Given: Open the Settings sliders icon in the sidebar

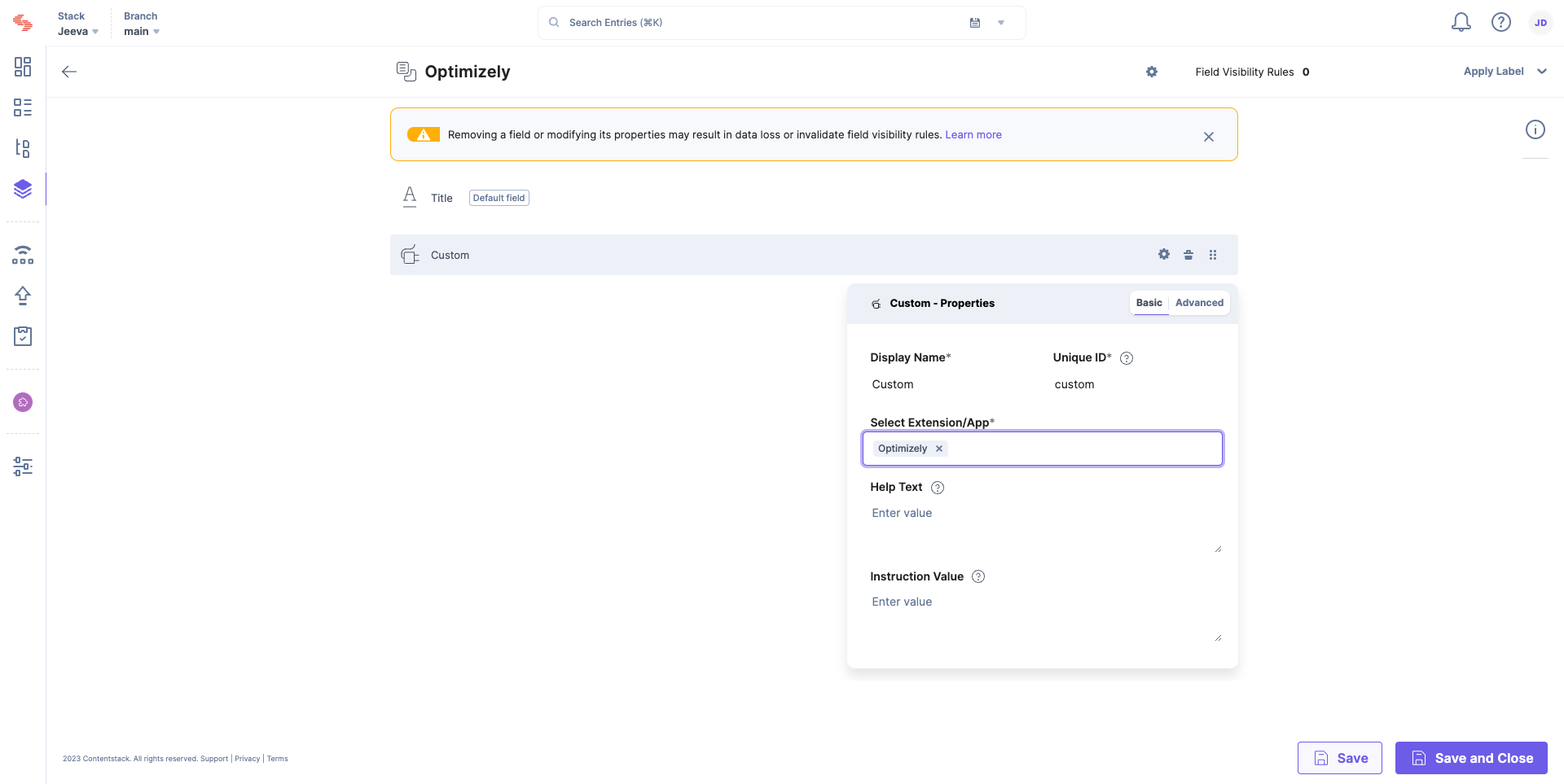Looking at the screenshot, I should pyautogui.click(x=23, y=466).
